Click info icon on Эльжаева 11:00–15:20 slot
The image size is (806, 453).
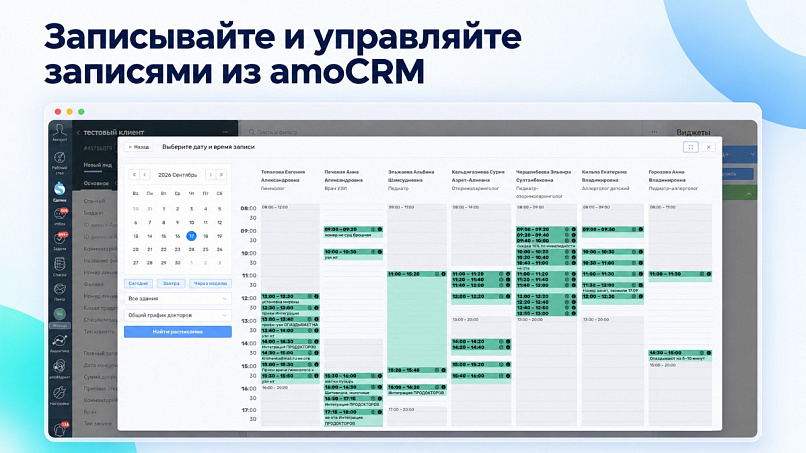point(443,274)
